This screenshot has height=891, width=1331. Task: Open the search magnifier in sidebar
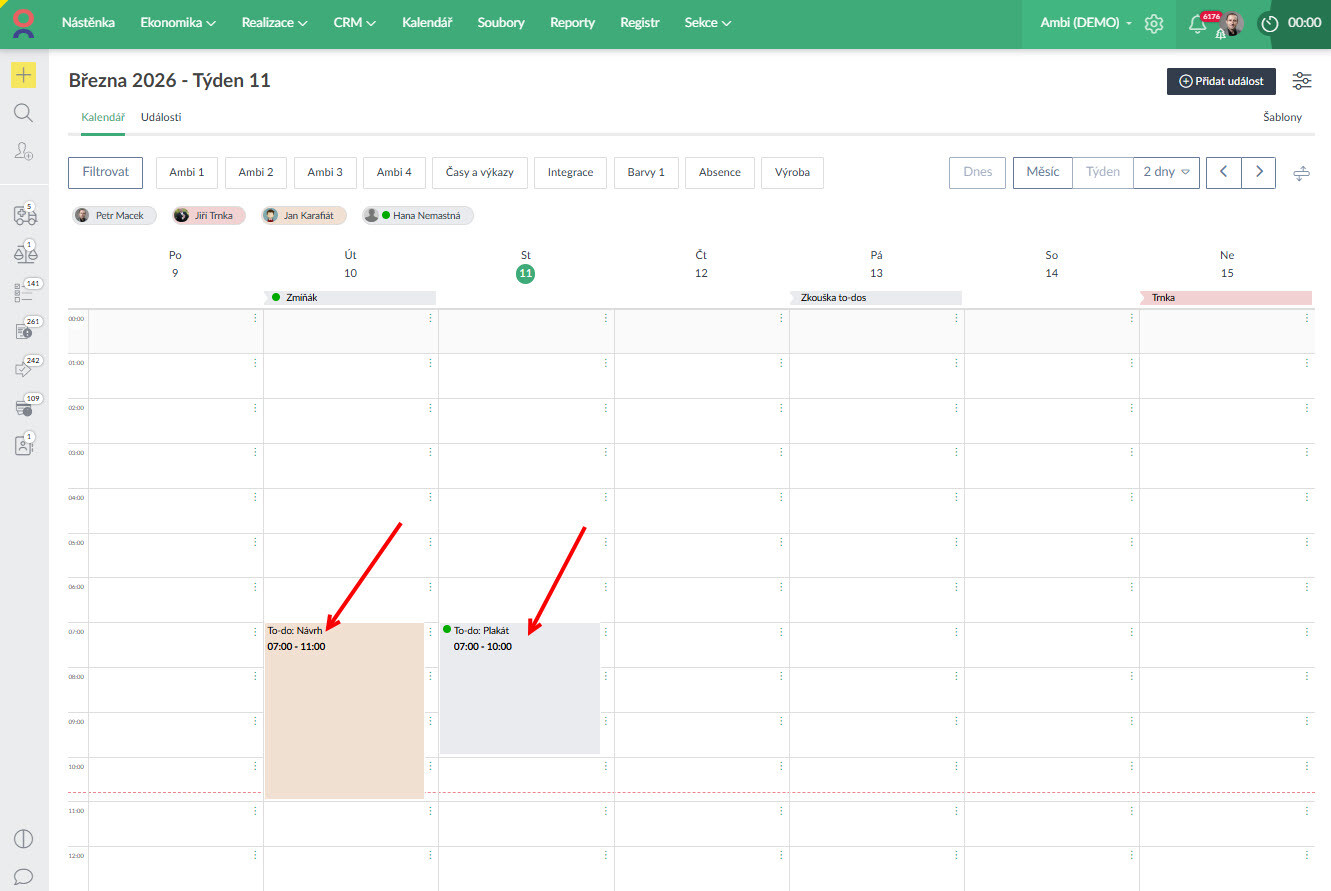(23, 113)
